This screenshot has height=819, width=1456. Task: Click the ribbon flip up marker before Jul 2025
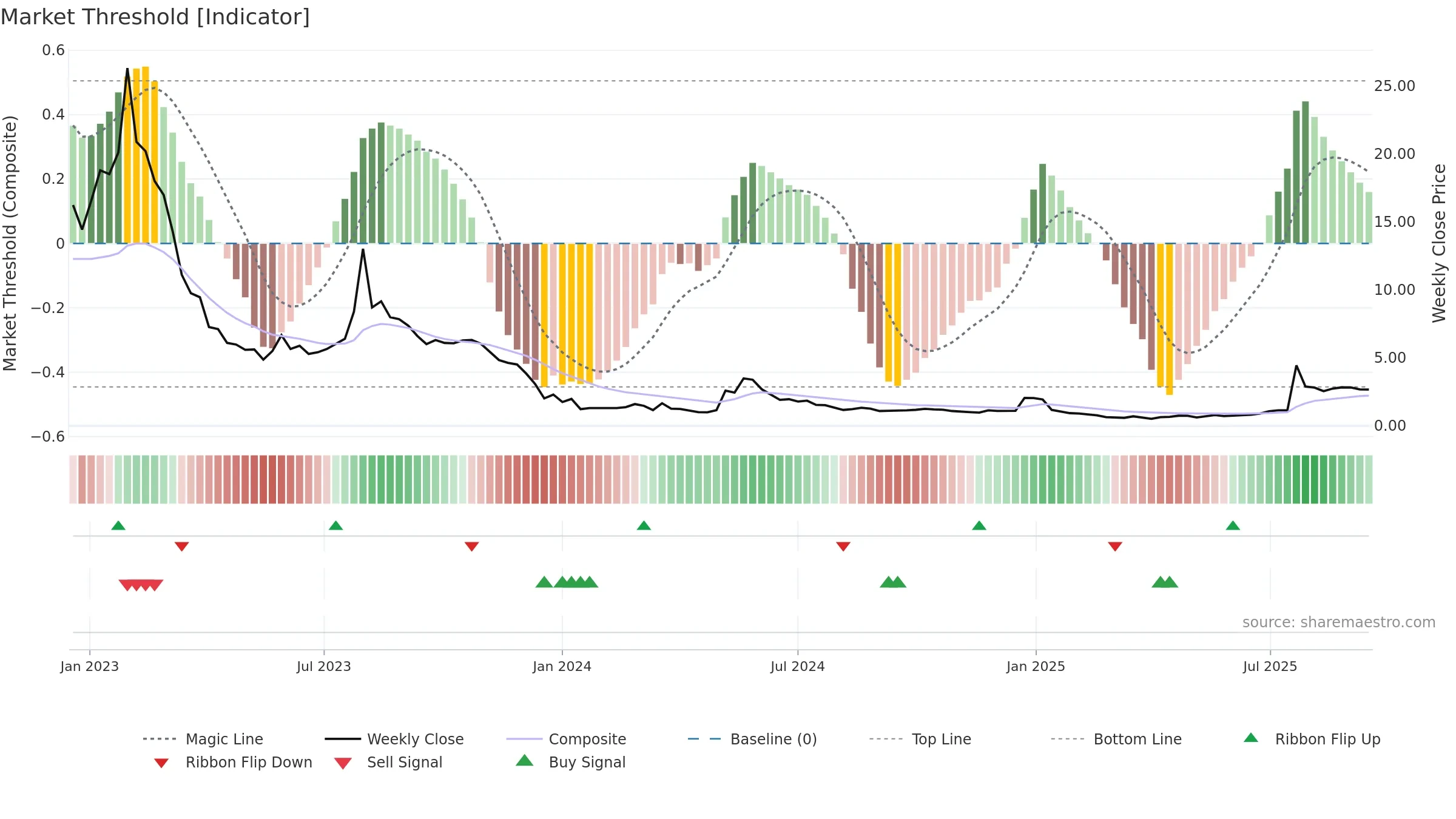point(1233,525)
